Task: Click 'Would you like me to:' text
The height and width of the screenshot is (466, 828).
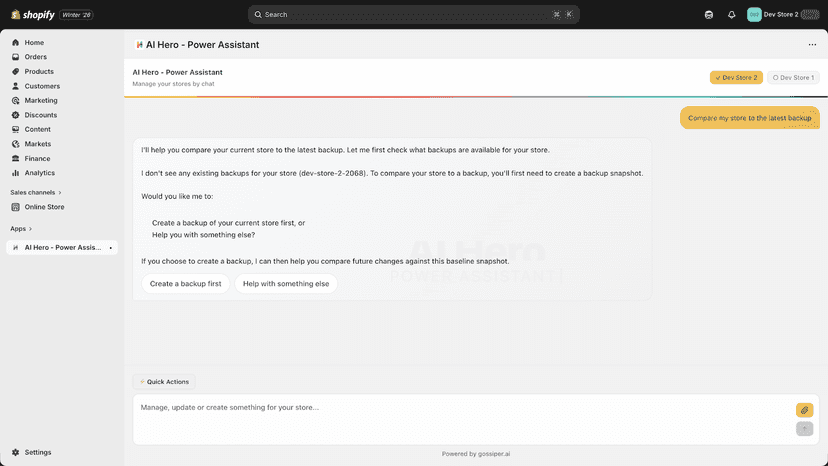Action: [x=177, y=196]
